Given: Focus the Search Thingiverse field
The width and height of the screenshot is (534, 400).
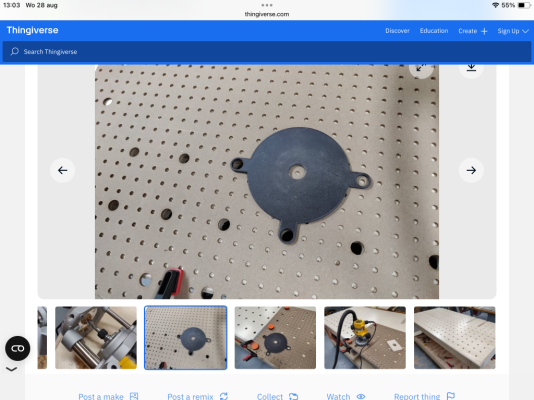Looking at the screenshot, I should point(267,52).
